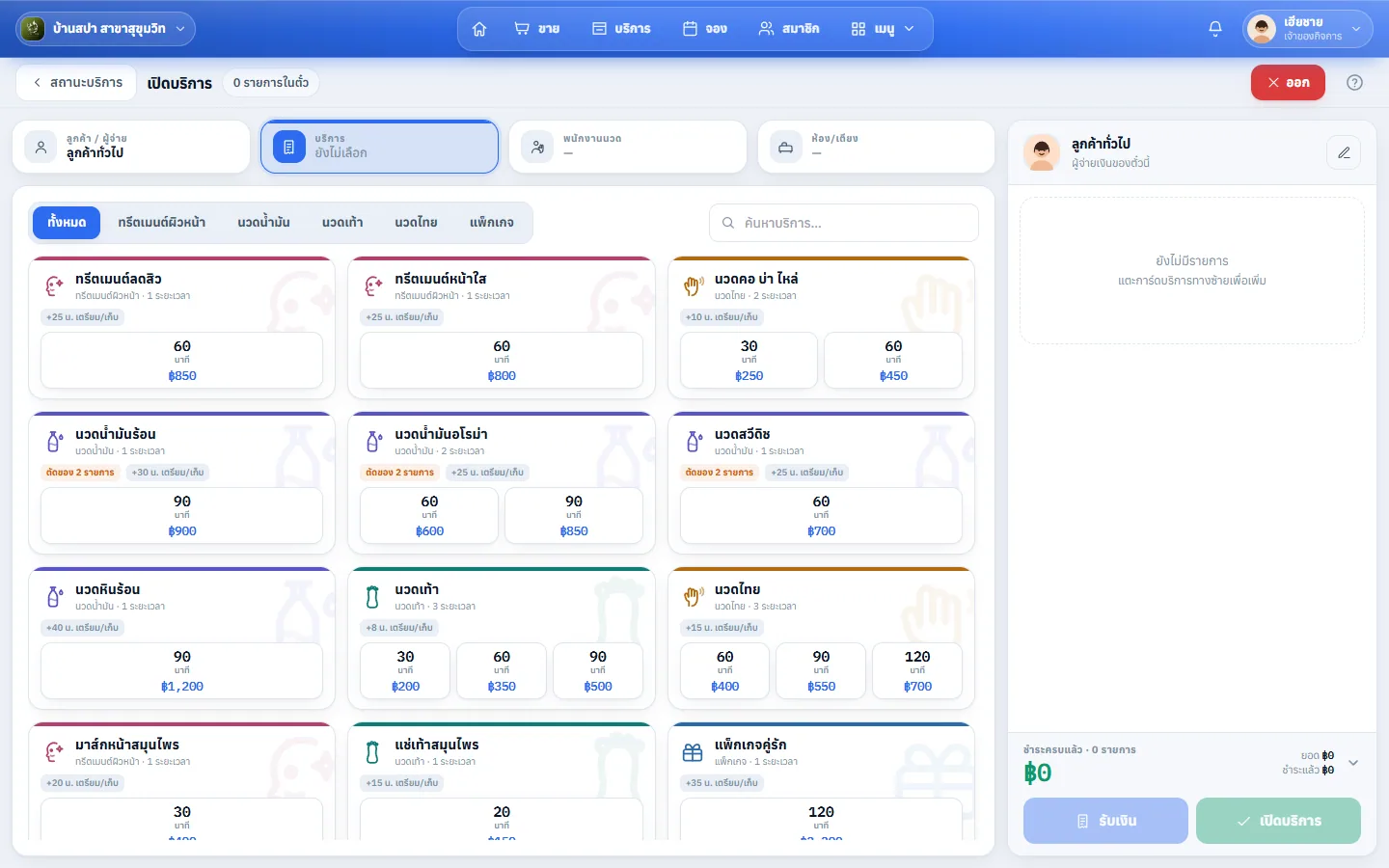Click the pencil edit icon beside ลูกค้าทั่วไป
Image resolution: width=1389 pixels, height=868 pixels.
[1344, 152]
